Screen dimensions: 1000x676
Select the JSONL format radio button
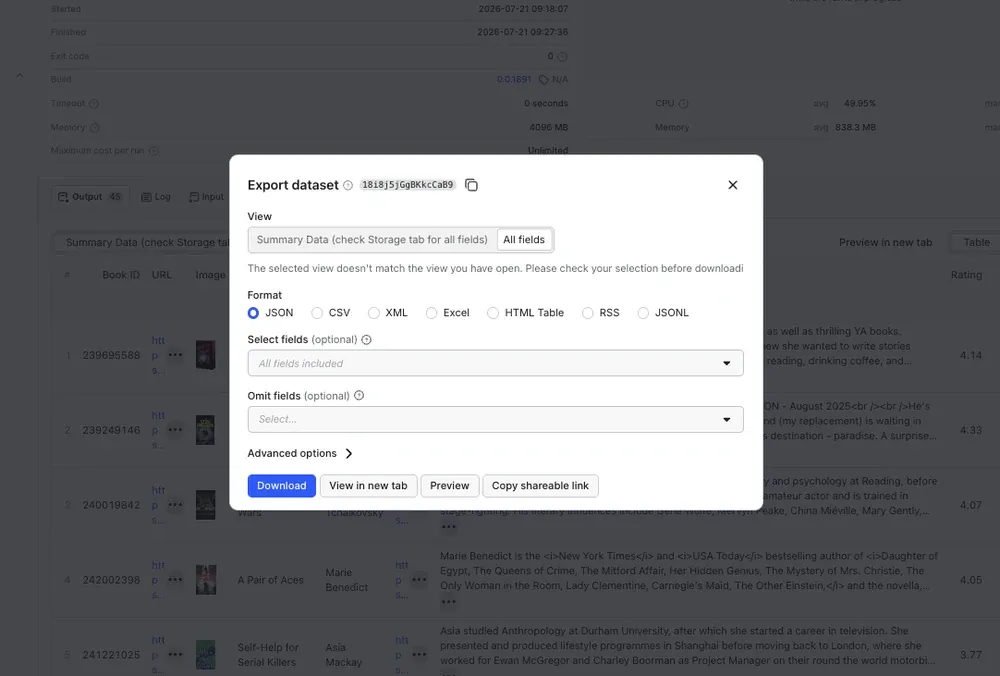click(643, 313)
